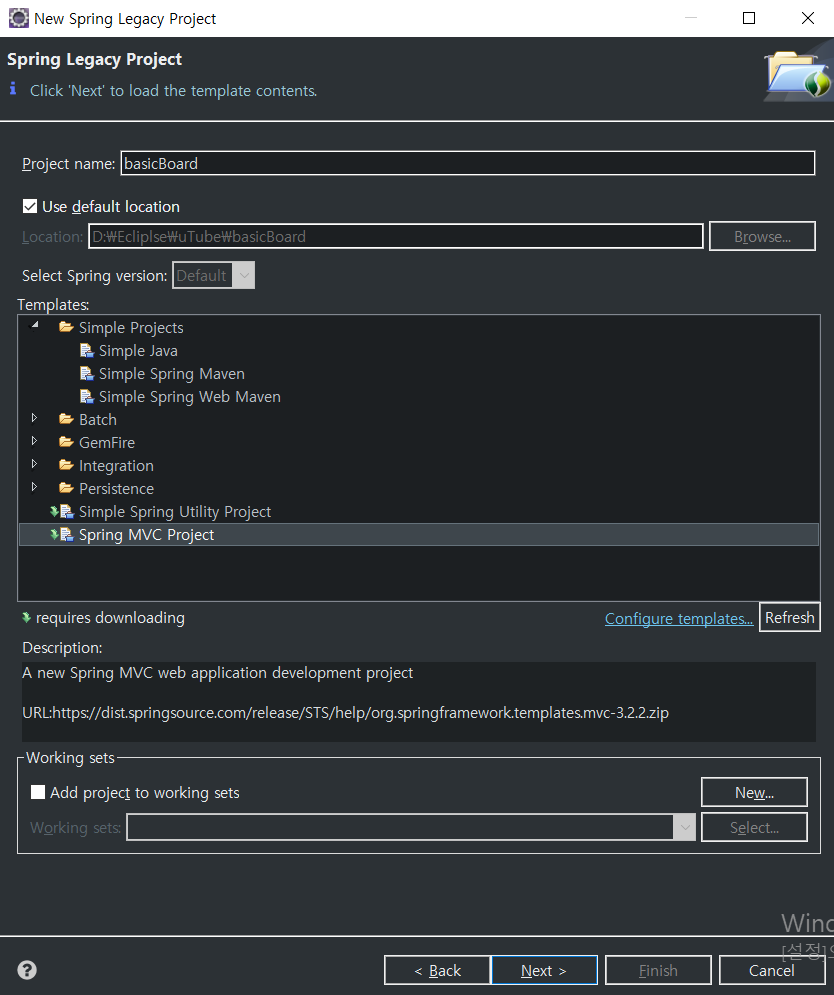Click the Simple Java template file icon
The height and width of the screenshot is (995, 834).
click(87, 351)
